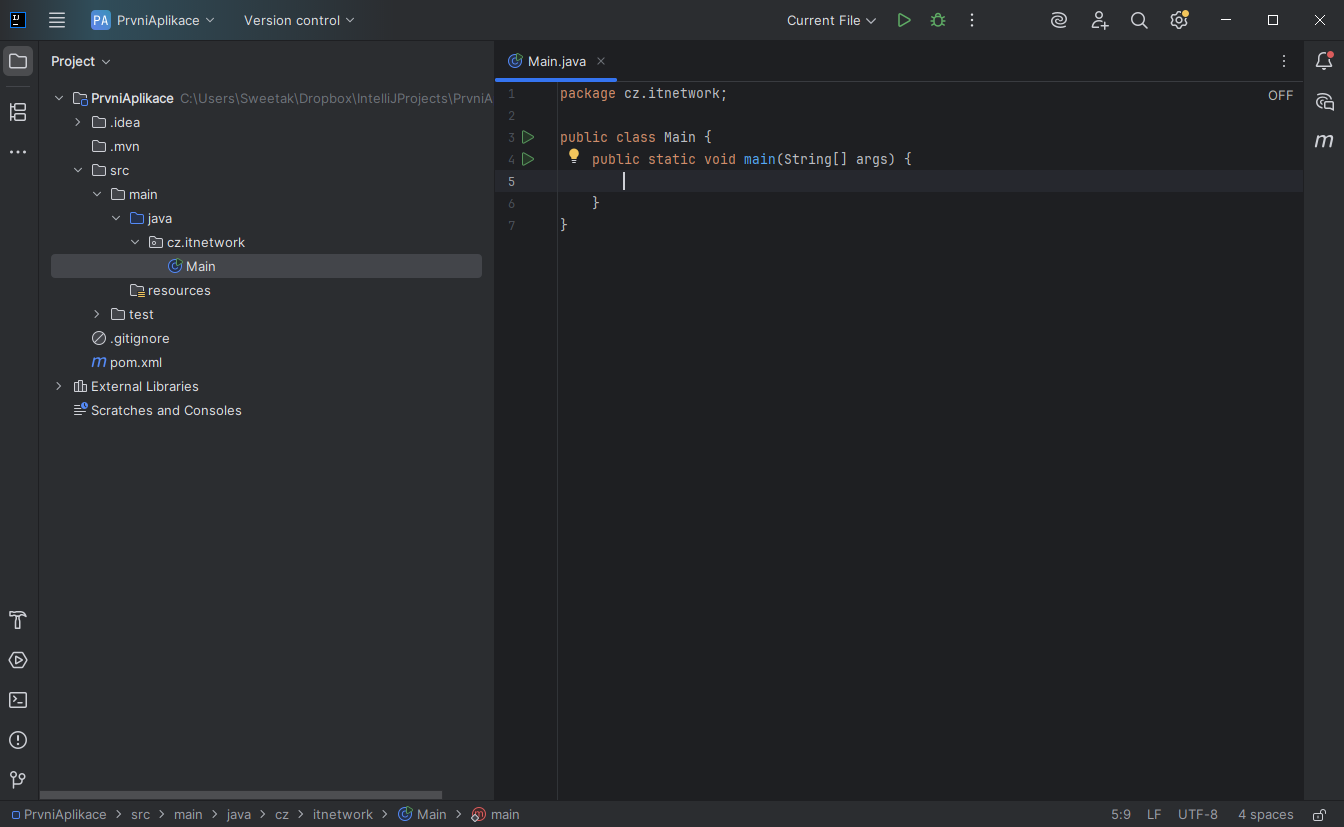The image size is (1344, 827).
Task: Open the Project tool window icon
Action: [18, 61]
